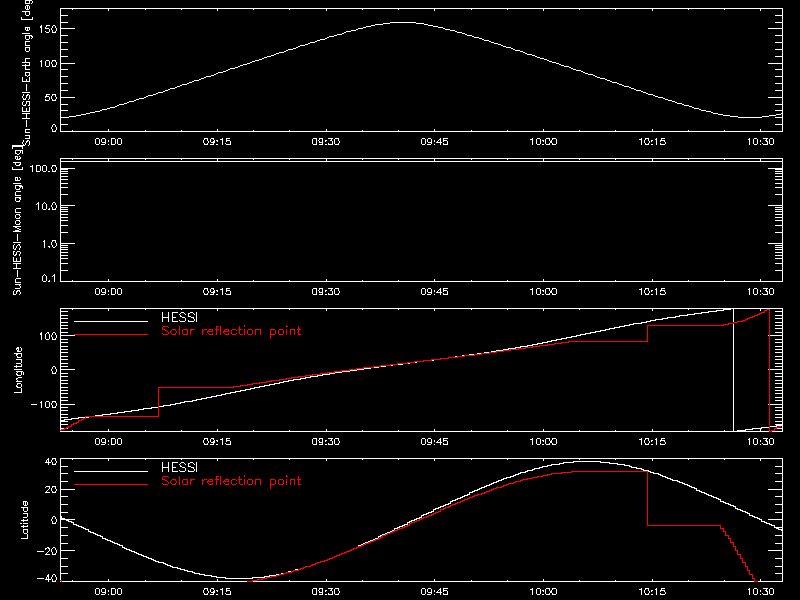Click the -20 tick on Latitude axis

point(47,551)
